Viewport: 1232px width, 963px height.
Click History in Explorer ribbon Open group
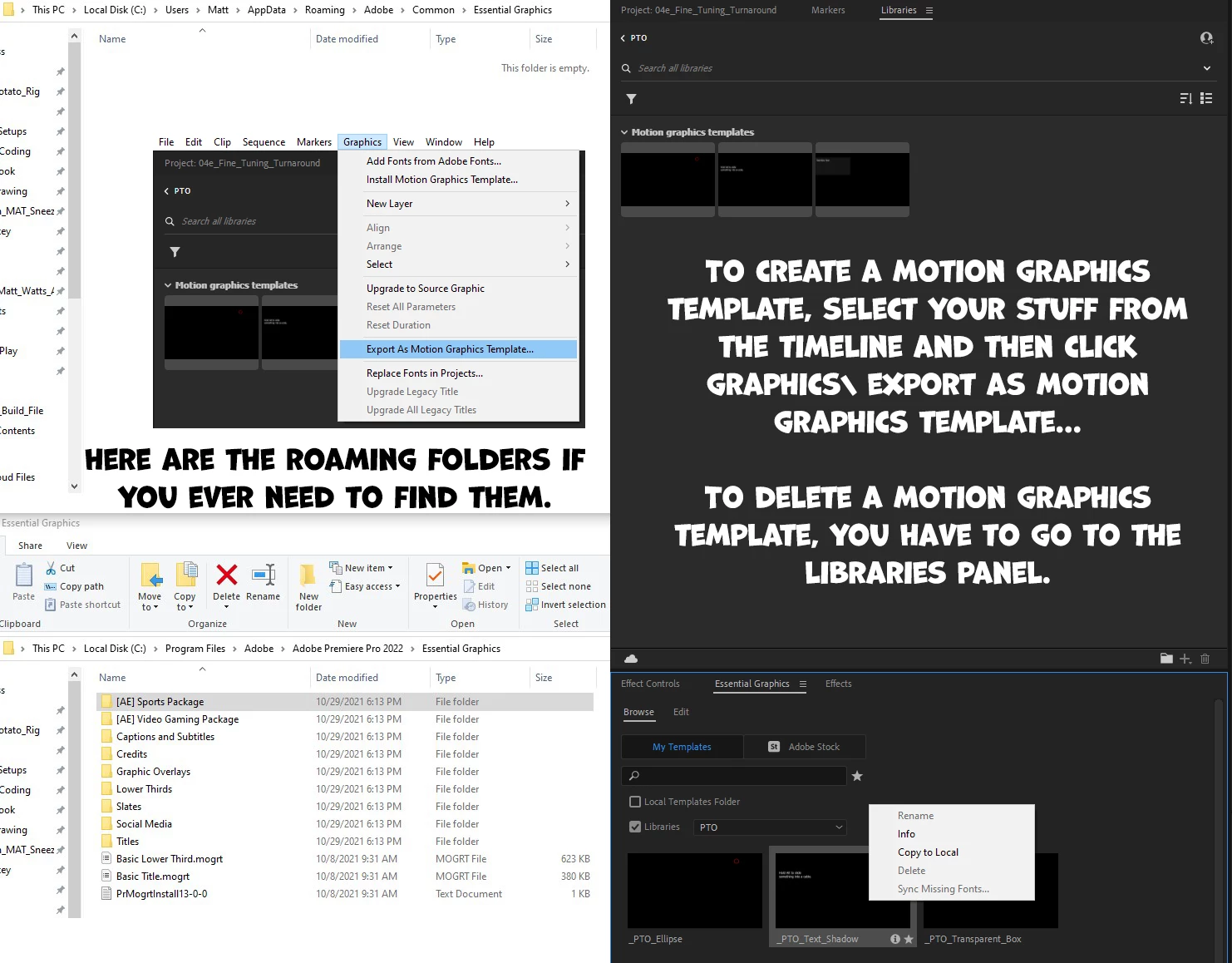pos(486,605)
